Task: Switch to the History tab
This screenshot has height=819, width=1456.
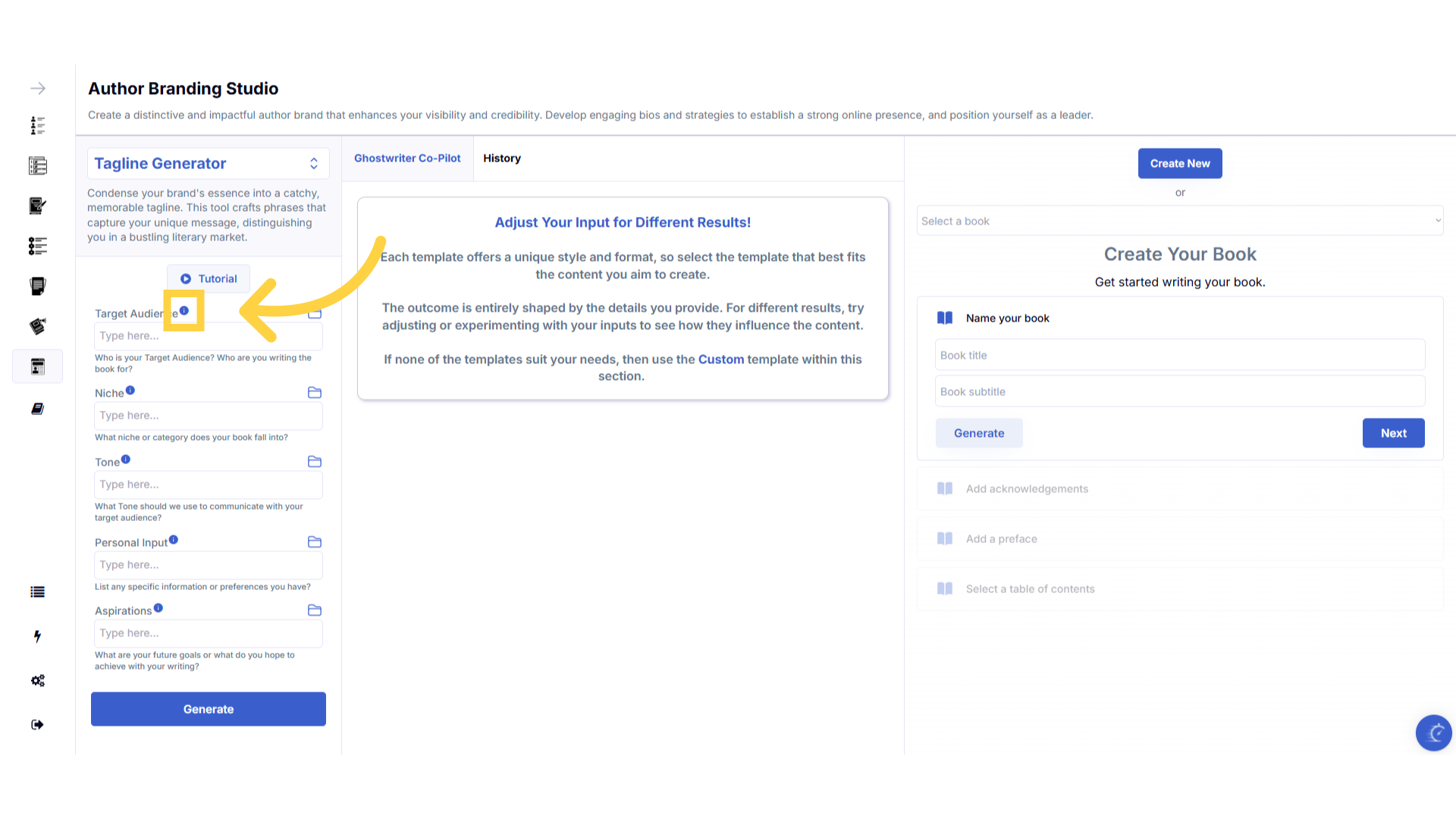Action: [502, 158]
